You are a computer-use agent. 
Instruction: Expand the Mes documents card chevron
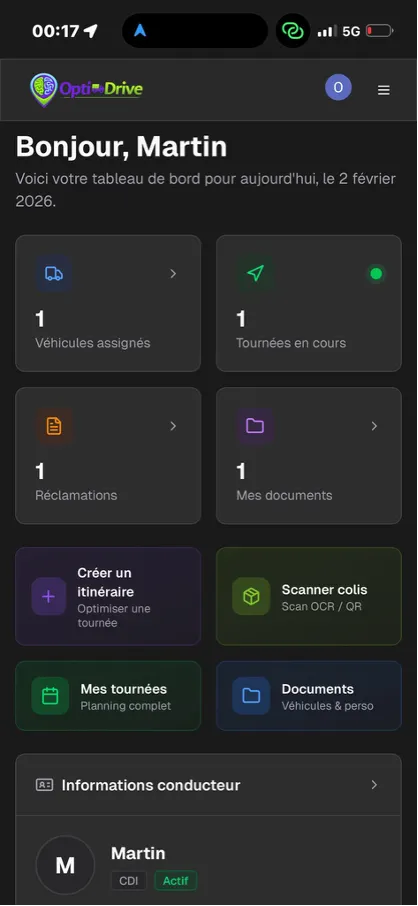[x=374, y=426]
